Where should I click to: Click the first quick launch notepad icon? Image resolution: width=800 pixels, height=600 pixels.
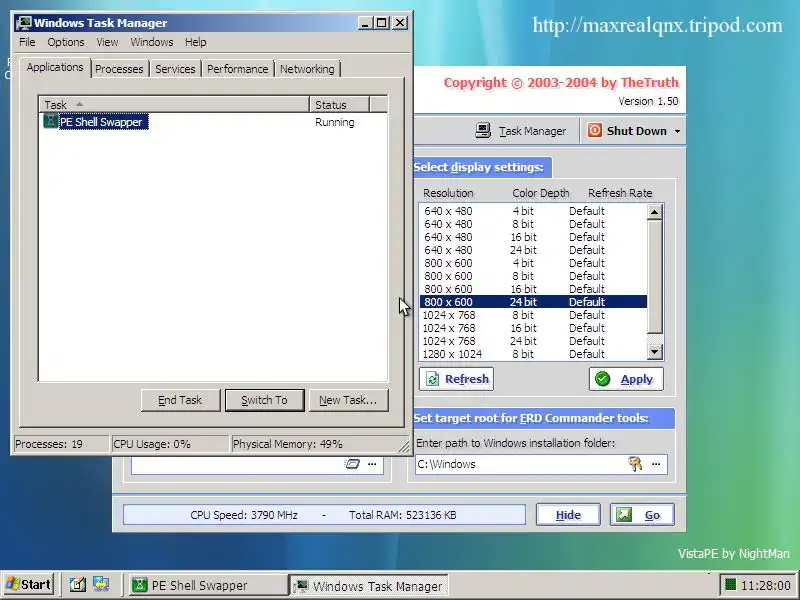[x=78, y=585]
